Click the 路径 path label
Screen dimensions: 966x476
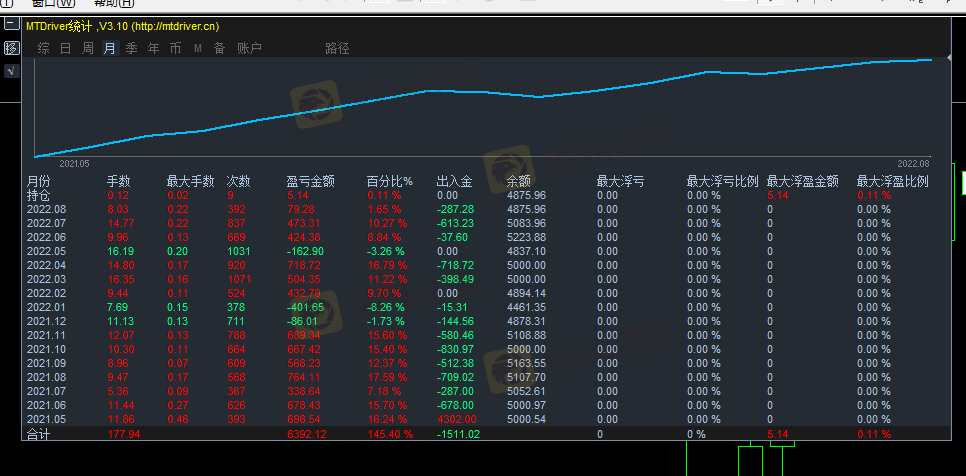coord(337,48)
